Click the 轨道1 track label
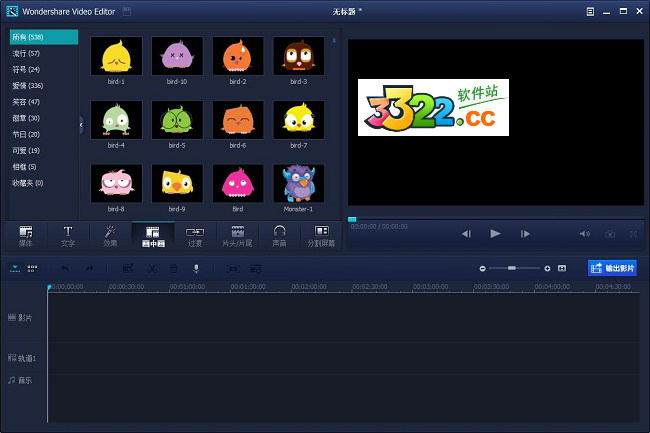 (x=22, y=358)
